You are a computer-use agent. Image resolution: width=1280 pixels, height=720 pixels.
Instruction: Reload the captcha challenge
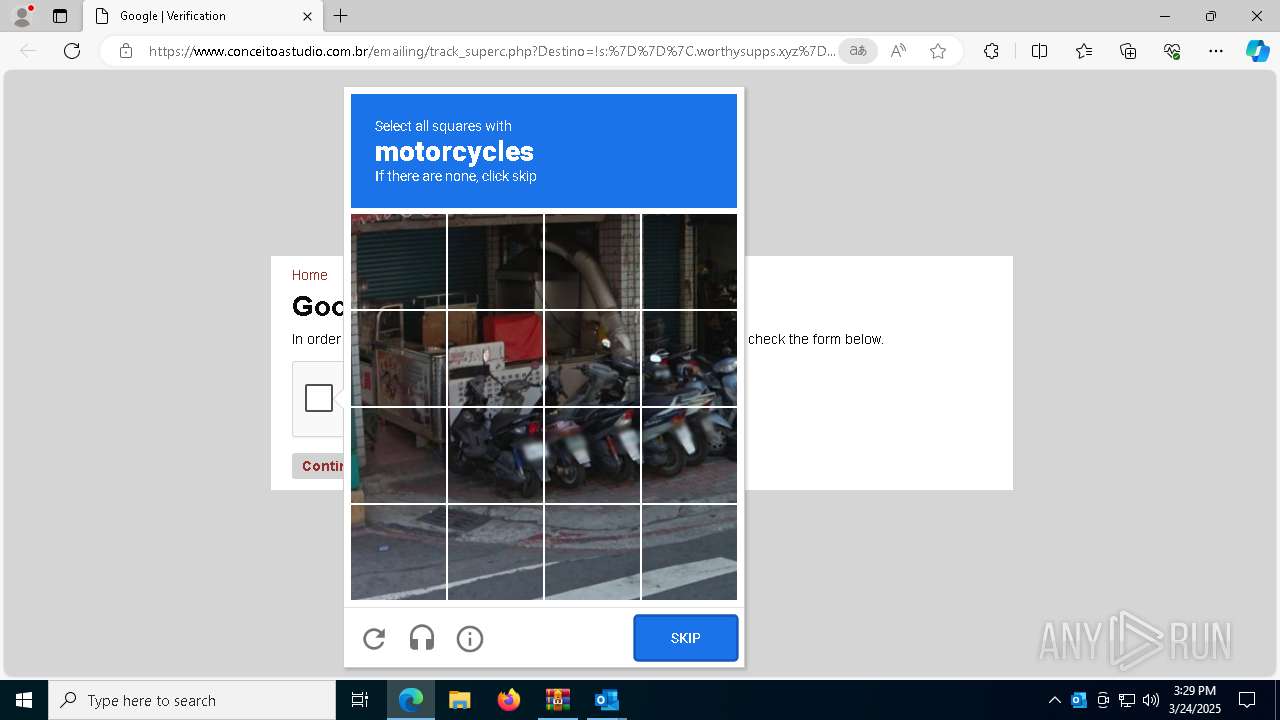pyautogui.click(x=374, y=638)
